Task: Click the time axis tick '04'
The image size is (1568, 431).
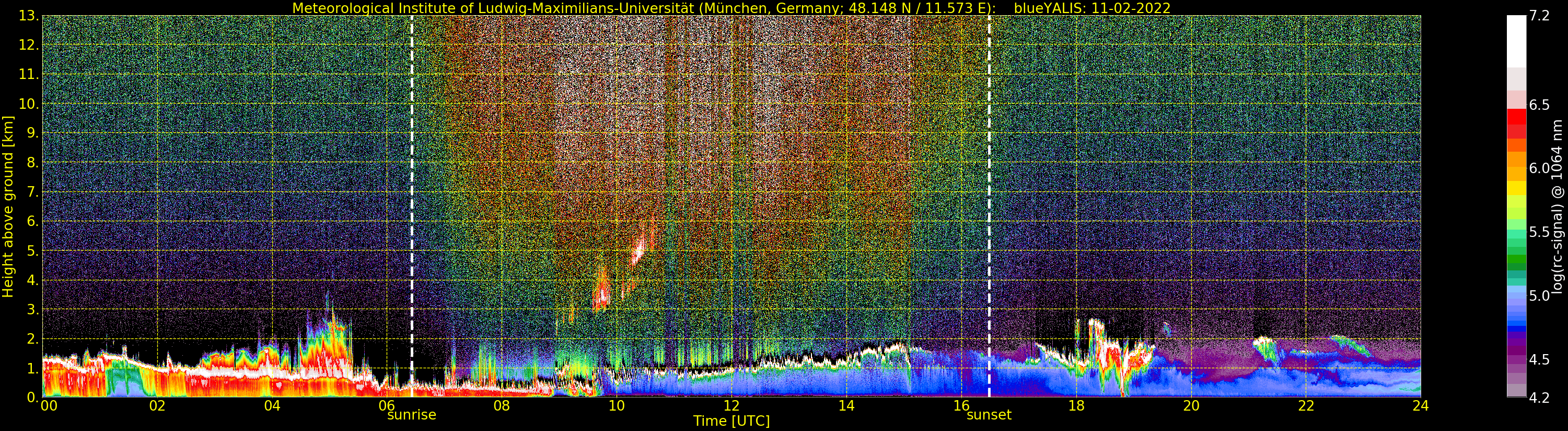Action: pyautogui.click(x=272, y=406)
